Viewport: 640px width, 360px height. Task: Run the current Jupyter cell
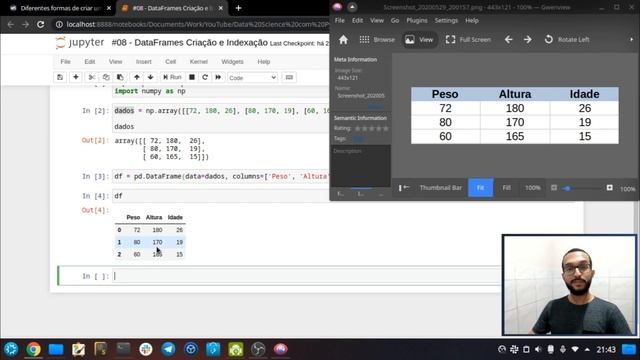click(x=172, y=77)
